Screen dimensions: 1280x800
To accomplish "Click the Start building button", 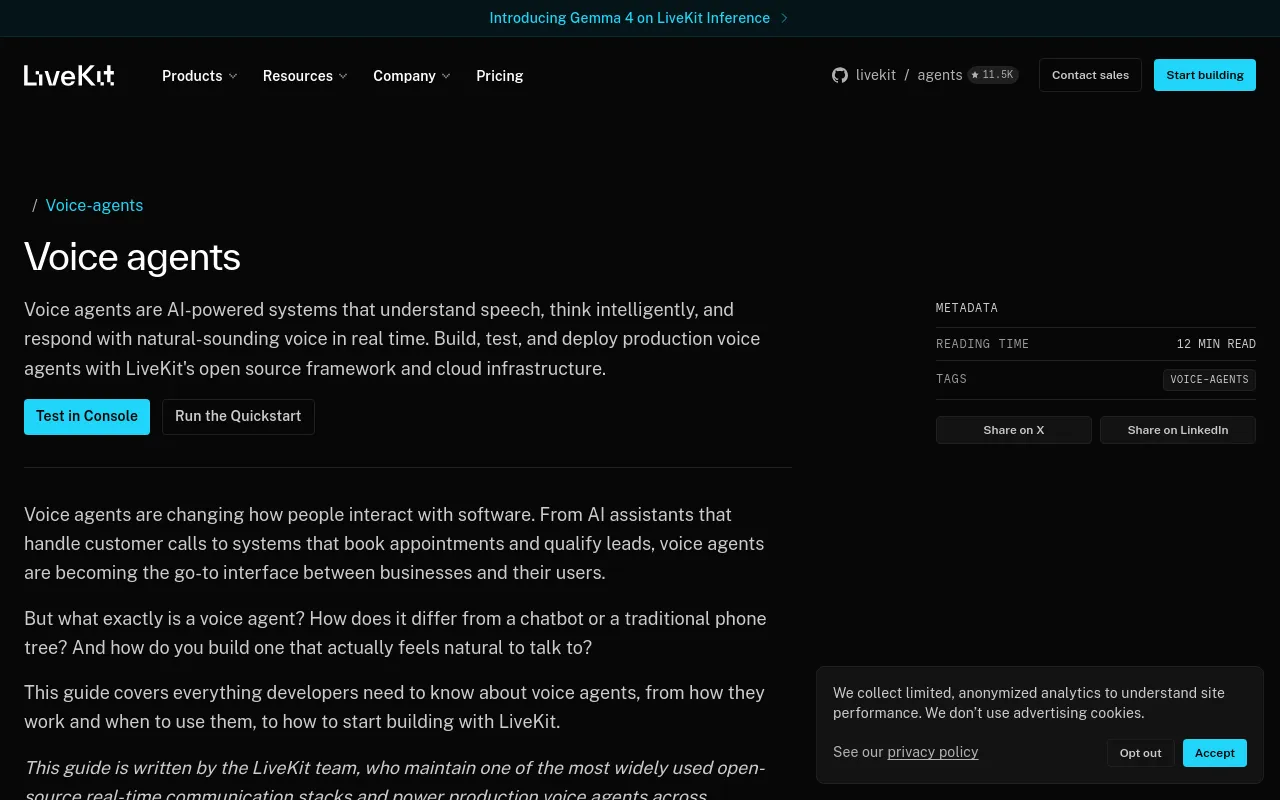I will tap(1205, 75).
